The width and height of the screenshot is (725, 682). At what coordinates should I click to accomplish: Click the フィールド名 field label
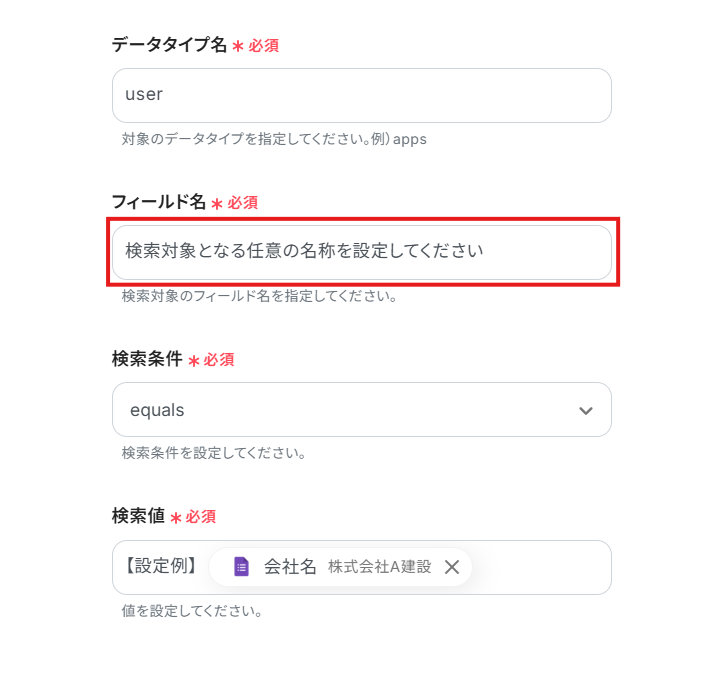pos(158,202)
